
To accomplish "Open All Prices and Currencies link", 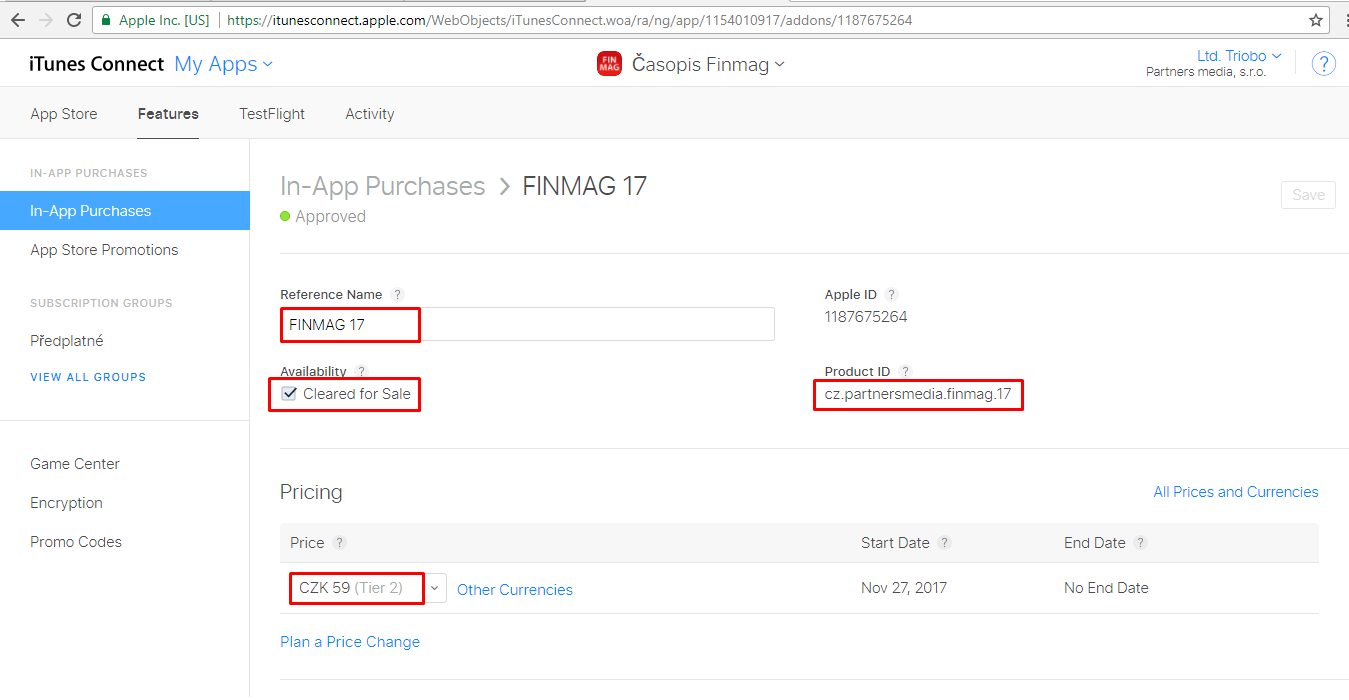I will coord(1236,492).
